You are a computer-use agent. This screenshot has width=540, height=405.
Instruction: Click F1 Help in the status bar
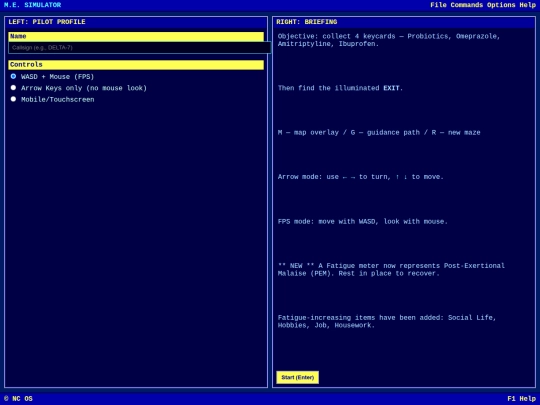pyautogui.click(x=521, y=398)
